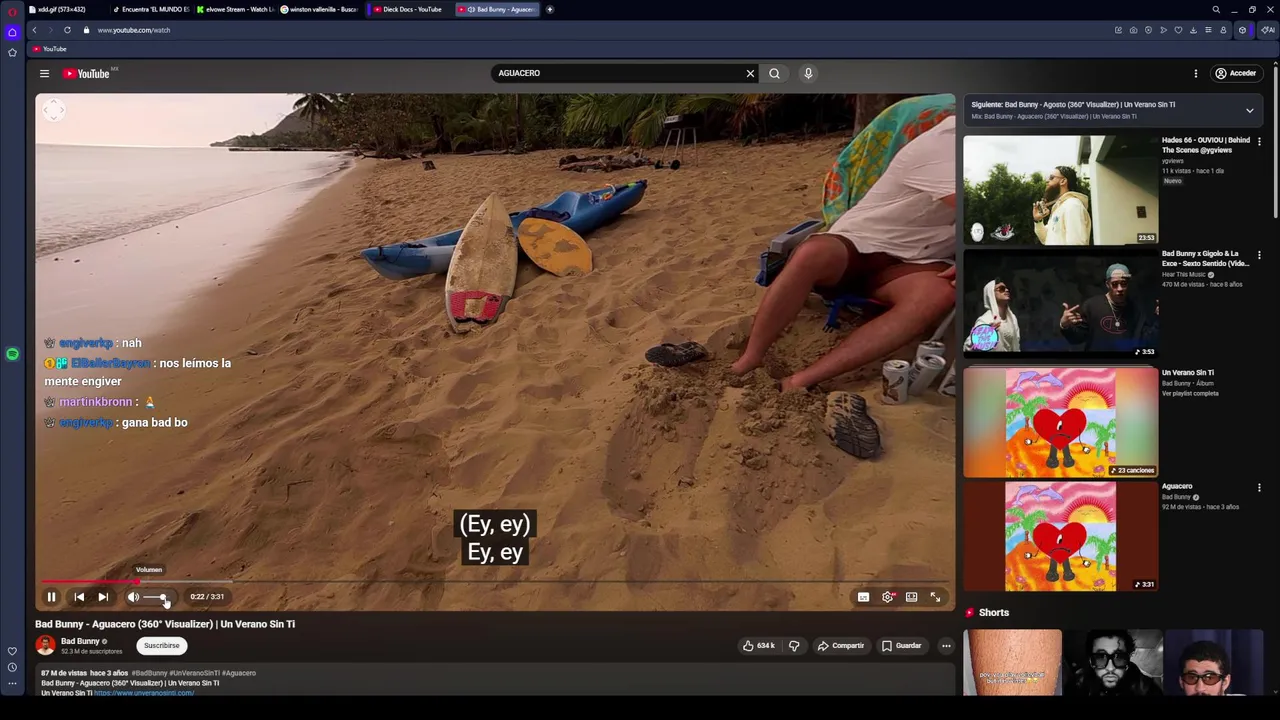Open YouTube settings three-dot menu near Acceder
Image resolution: width=1280 pixels, height=720 pixels.
pyautogui.click(x=1195, y=73)
